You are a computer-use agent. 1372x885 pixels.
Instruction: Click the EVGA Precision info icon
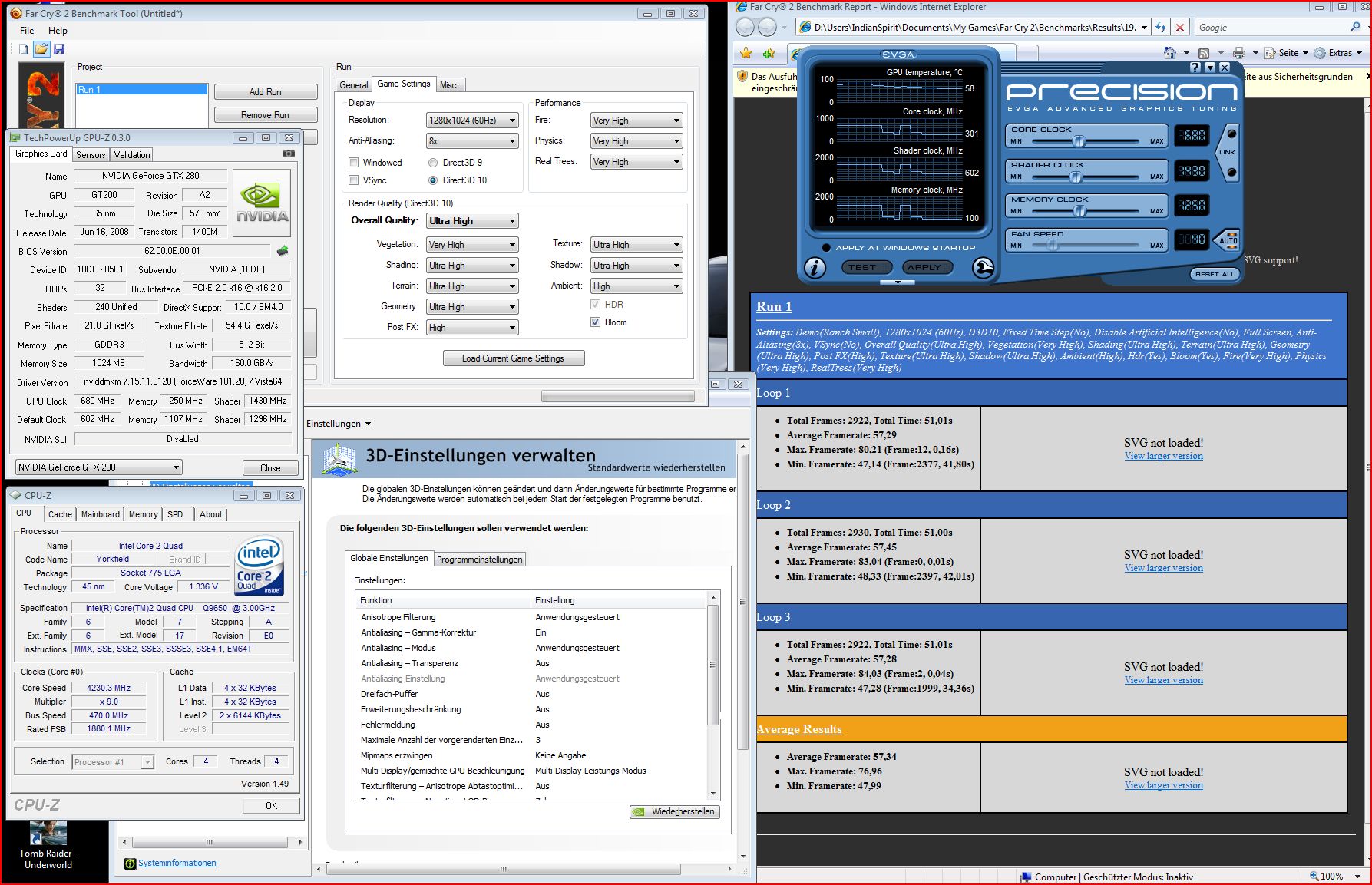point(815,267)
